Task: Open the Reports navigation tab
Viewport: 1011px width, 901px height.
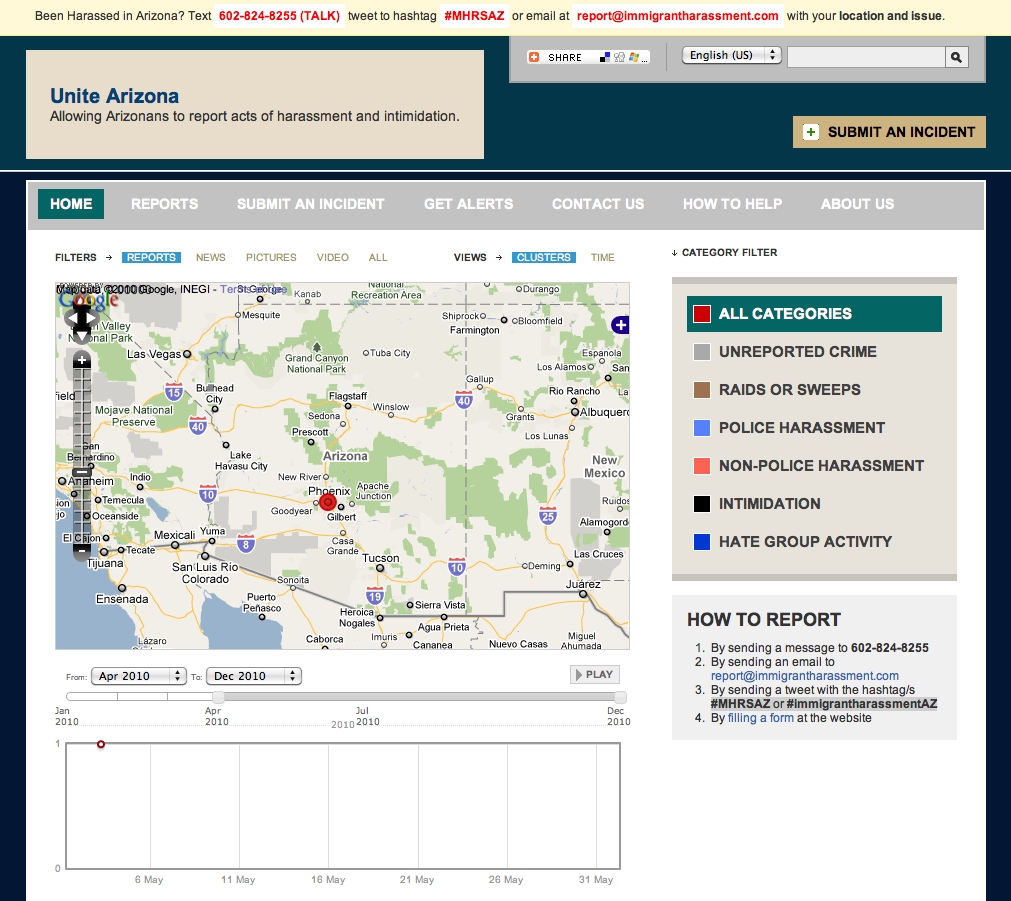Action: pos(164,204)
